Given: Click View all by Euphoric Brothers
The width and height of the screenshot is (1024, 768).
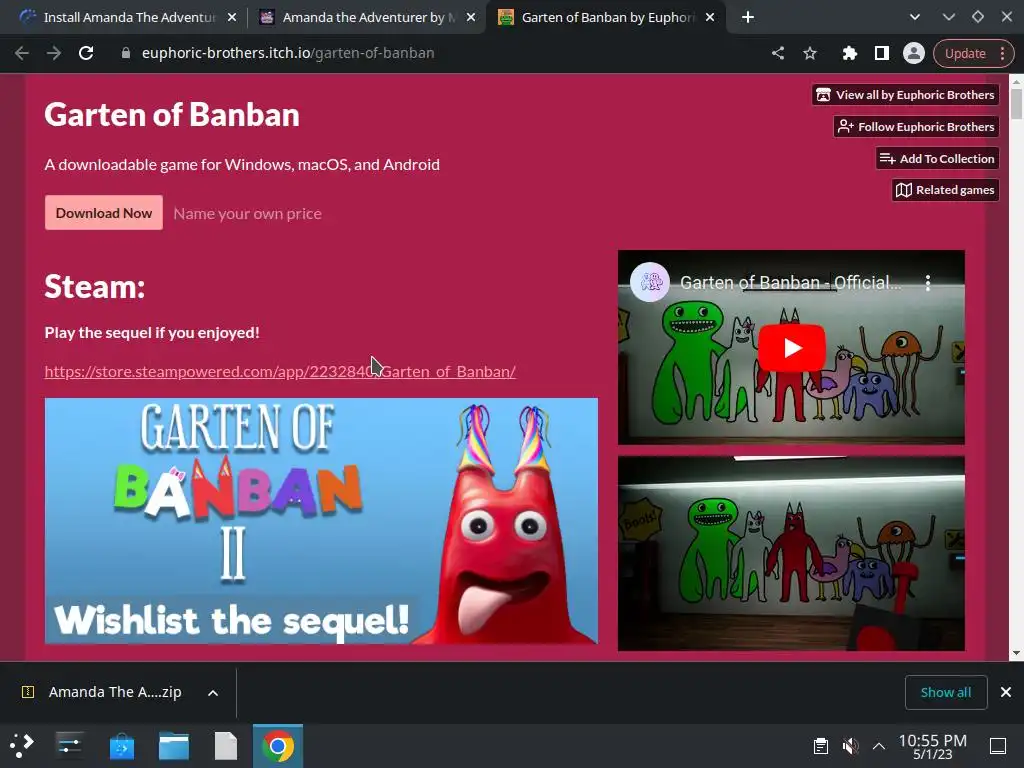Looking at the screenshot, I should click(905, 95).
